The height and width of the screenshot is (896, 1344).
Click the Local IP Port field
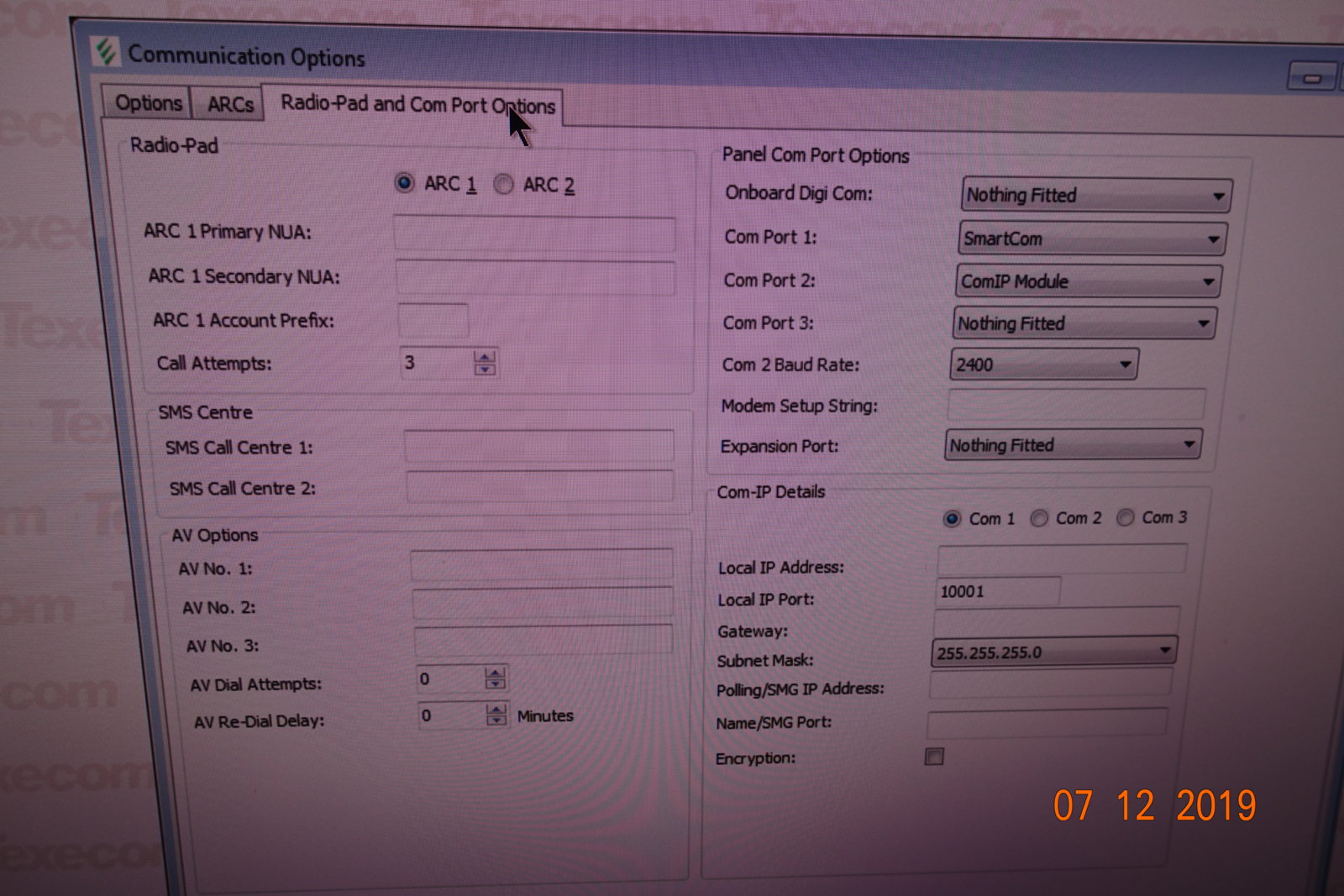[997, 591]
